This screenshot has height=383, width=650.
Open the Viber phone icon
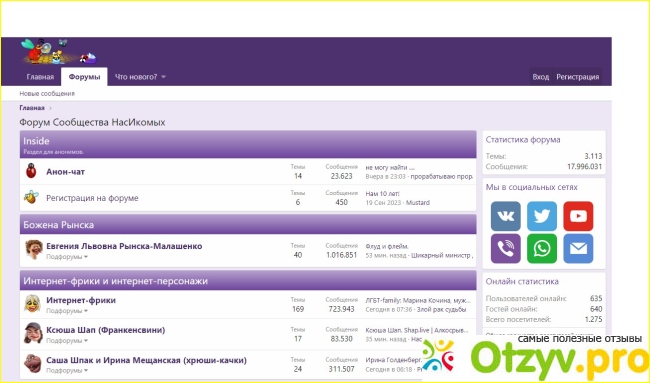[x=505, y=249]
